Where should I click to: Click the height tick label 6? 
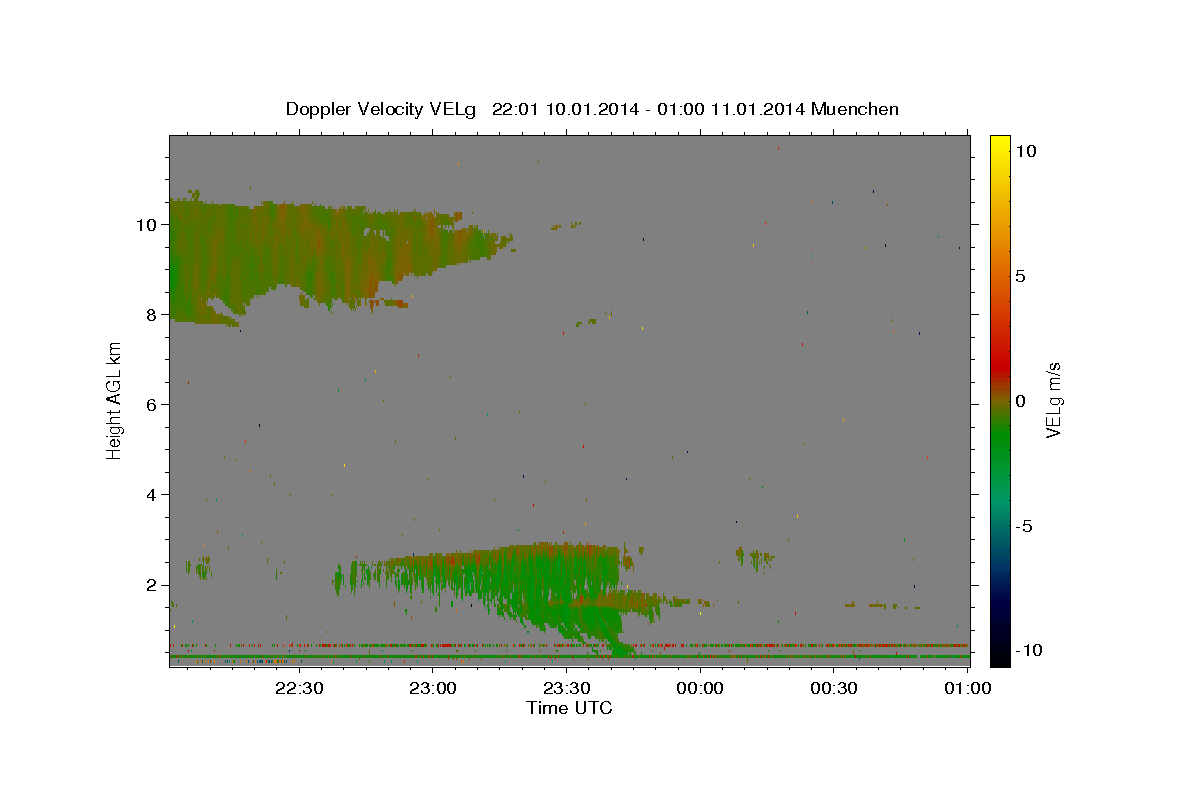click(152, 404)
